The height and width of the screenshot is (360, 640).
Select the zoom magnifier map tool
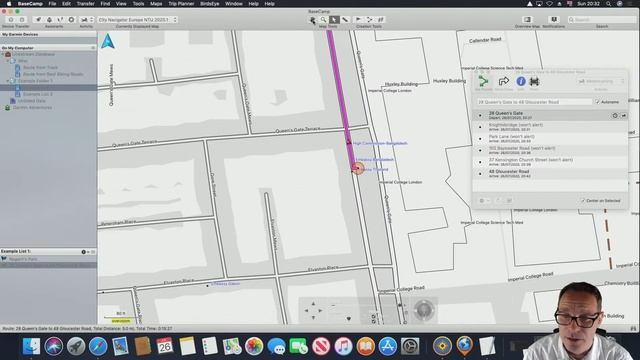(323, 20)
